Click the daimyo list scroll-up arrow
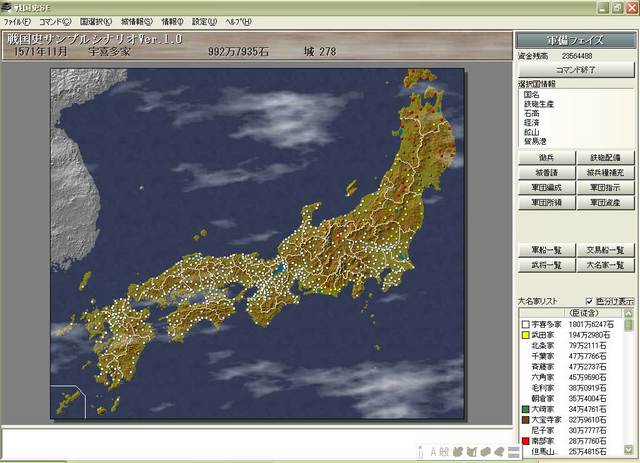Image resolution: width=640 pixels, height=463 pixels. [x=629, y=313]
